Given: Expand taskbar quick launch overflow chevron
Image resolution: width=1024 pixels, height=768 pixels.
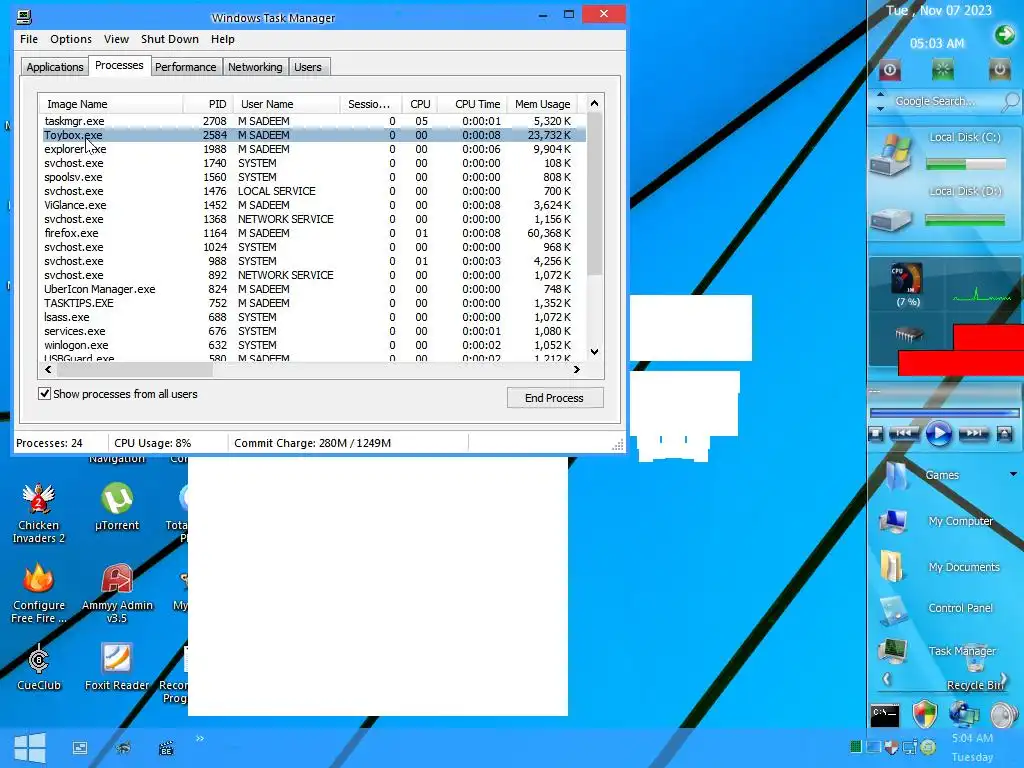Looking at the screenshot, I should tap(200, 739).
